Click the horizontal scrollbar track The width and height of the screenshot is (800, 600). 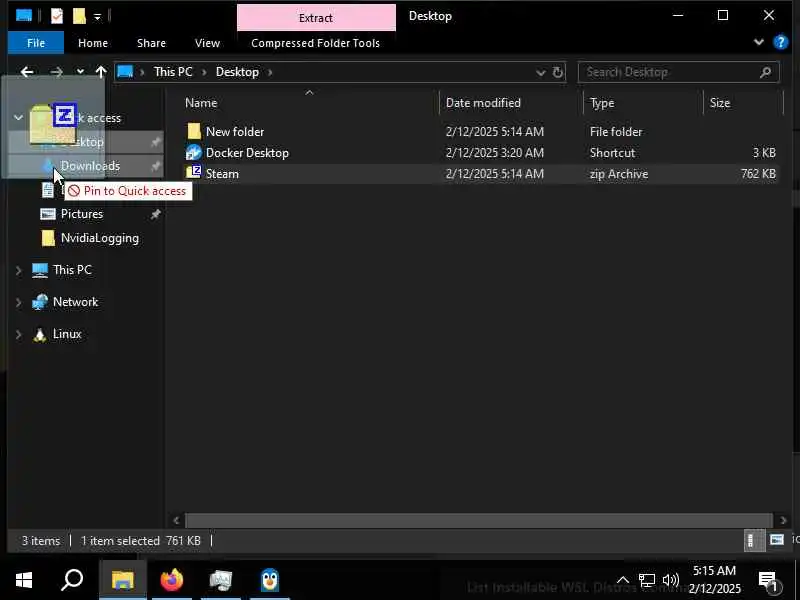click(479, 520)
